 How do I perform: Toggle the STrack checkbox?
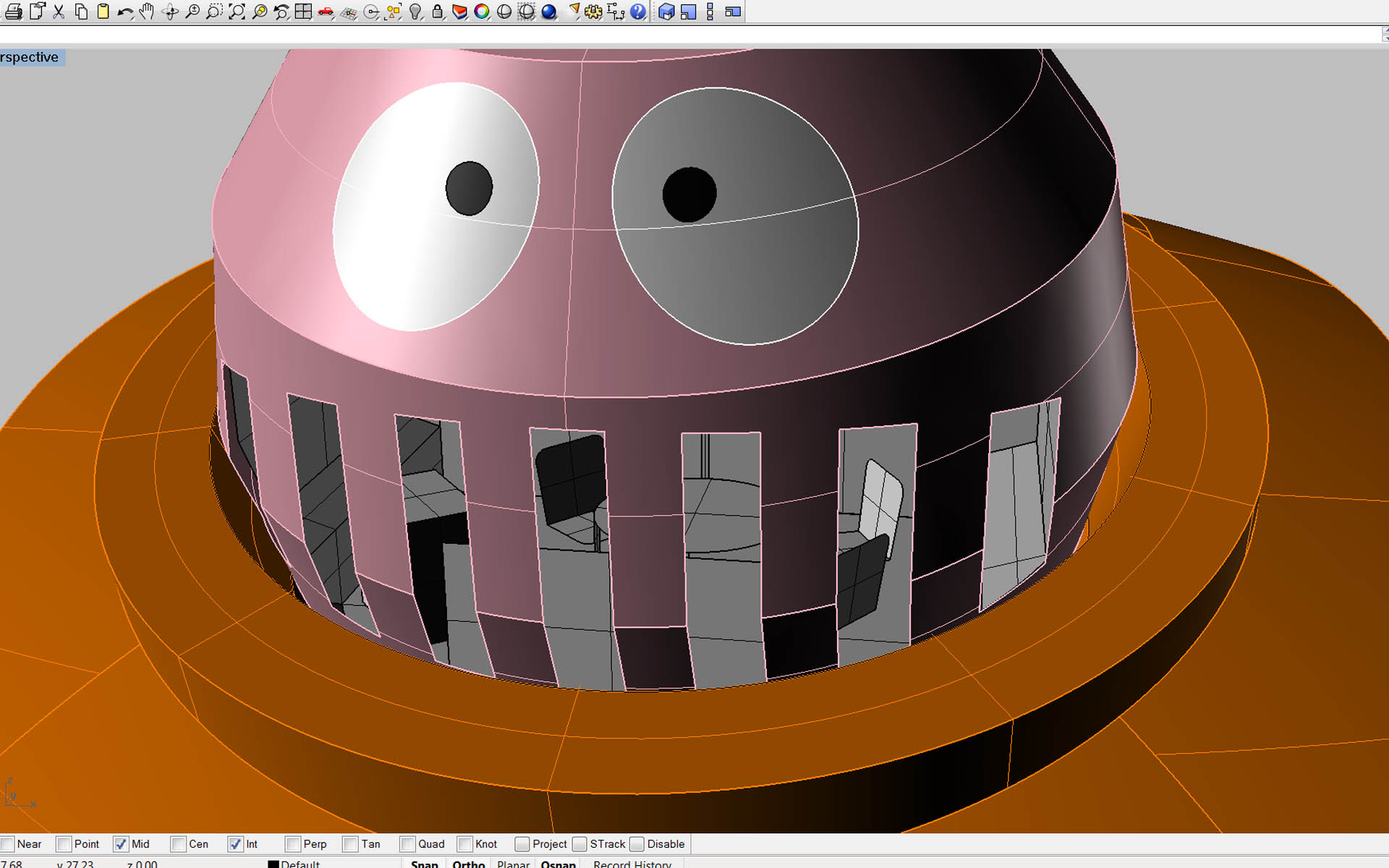579,844
